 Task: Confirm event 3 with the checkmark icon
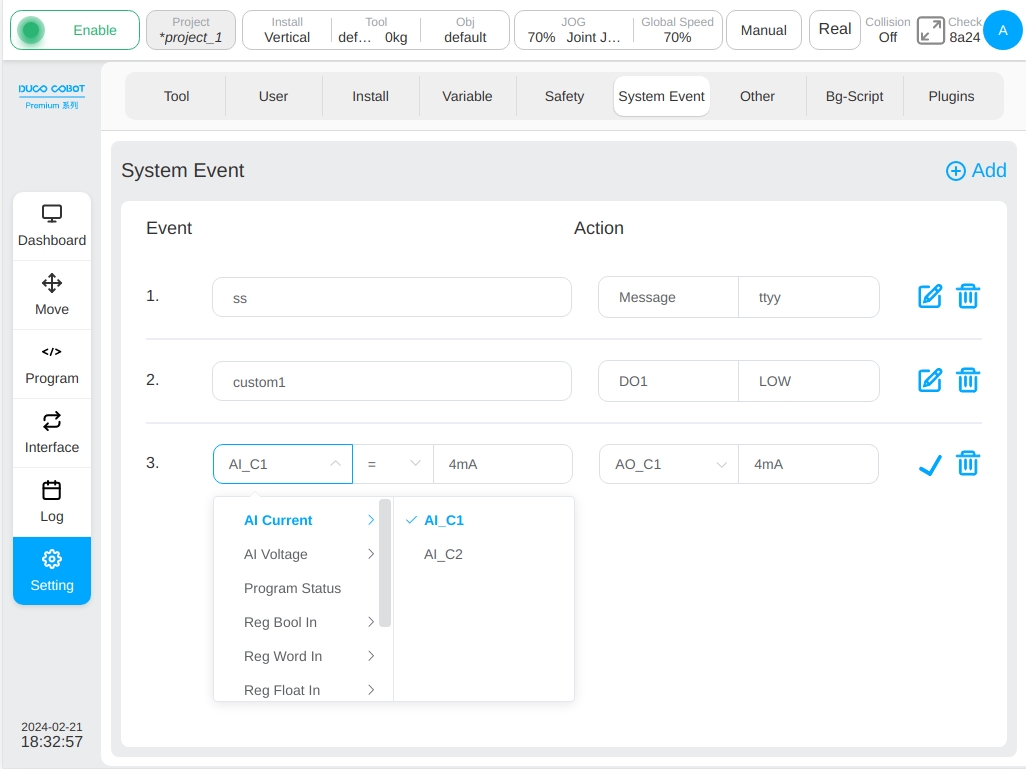[929, 464]
